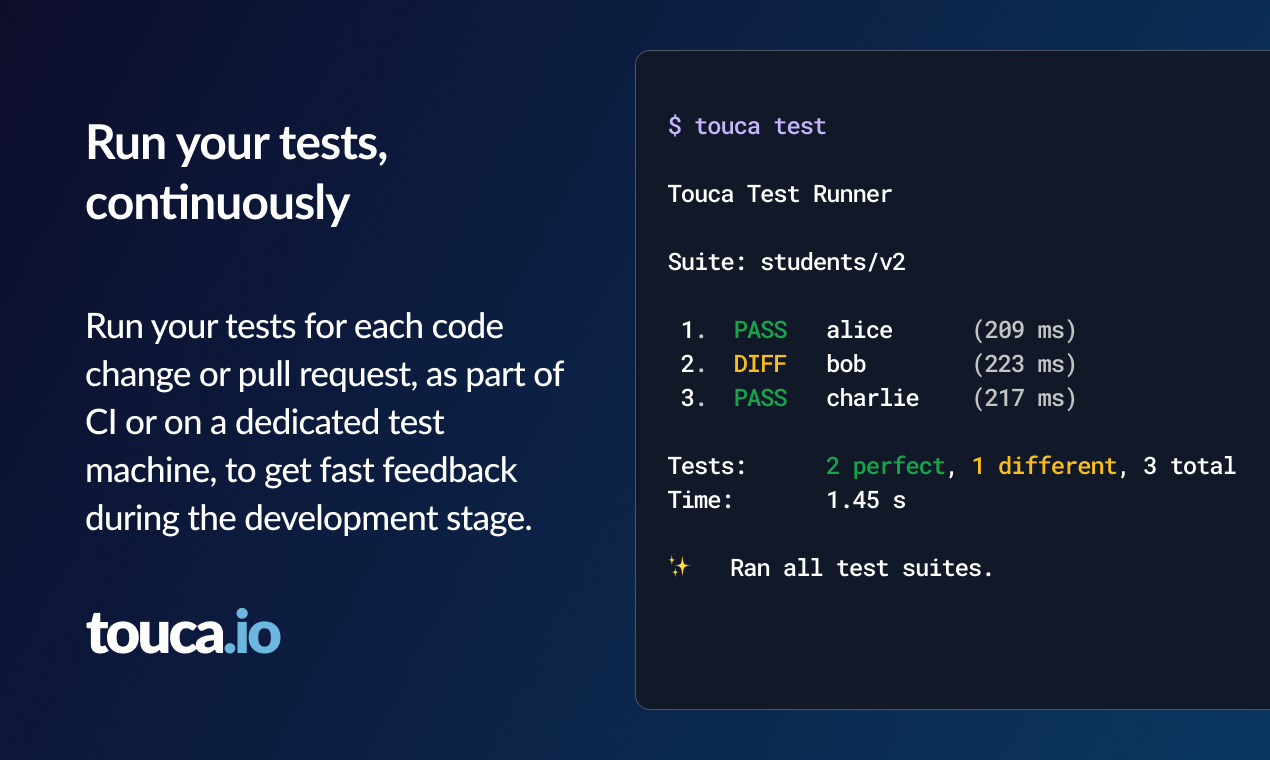Click the 'Ran all test suites.' message

[861, 568]
